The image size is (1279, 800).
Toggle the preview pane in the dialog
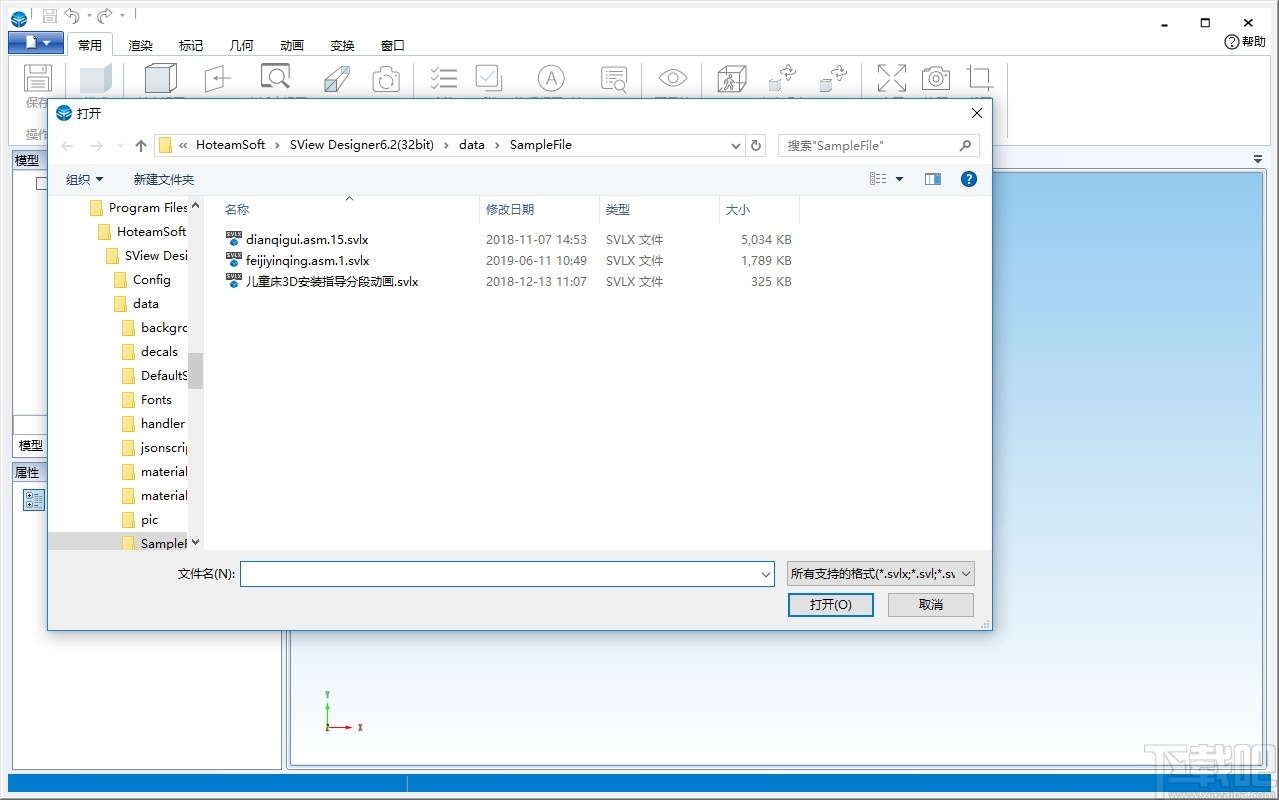[x=932, y=179]
